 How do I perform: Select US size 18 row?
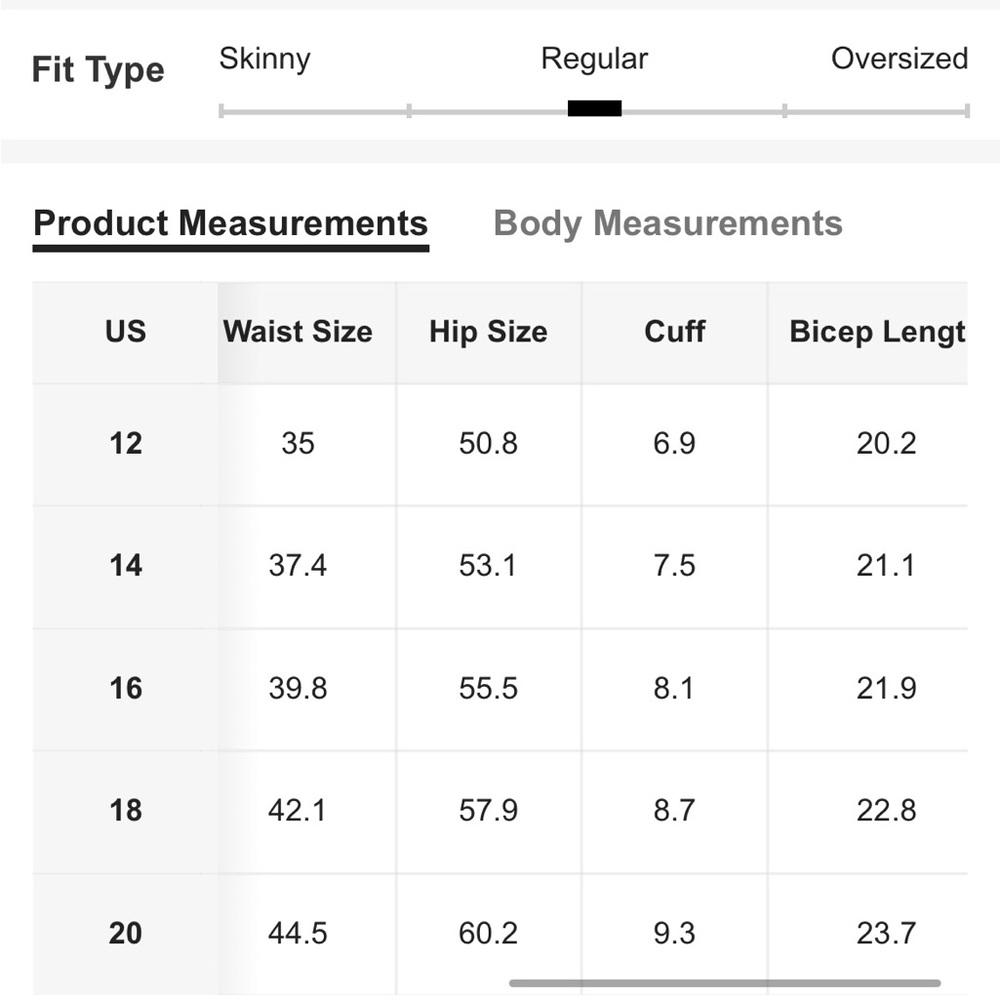500,811
